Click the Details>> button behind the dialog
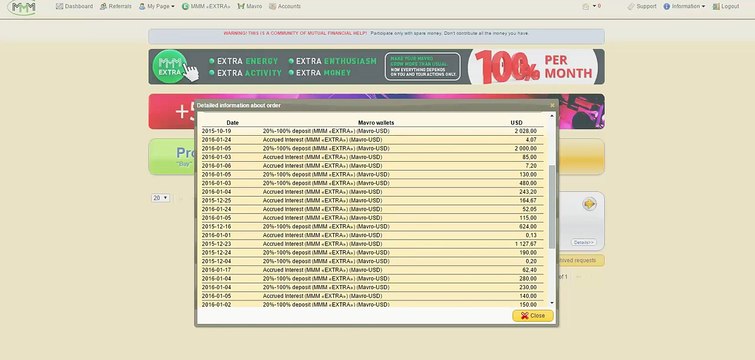Screen dimensions: 755x360 (x=584, y=242)
